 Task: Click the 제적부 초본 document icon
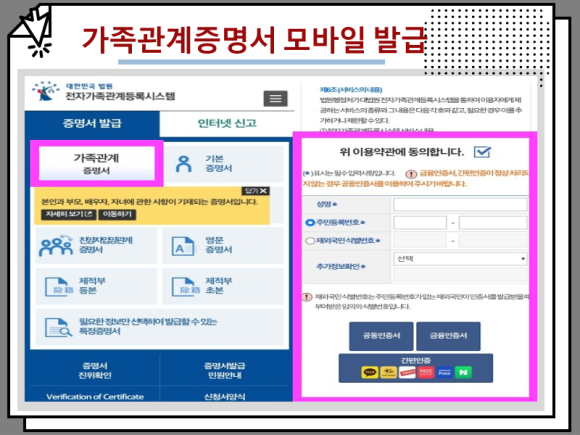click(185, 287)
